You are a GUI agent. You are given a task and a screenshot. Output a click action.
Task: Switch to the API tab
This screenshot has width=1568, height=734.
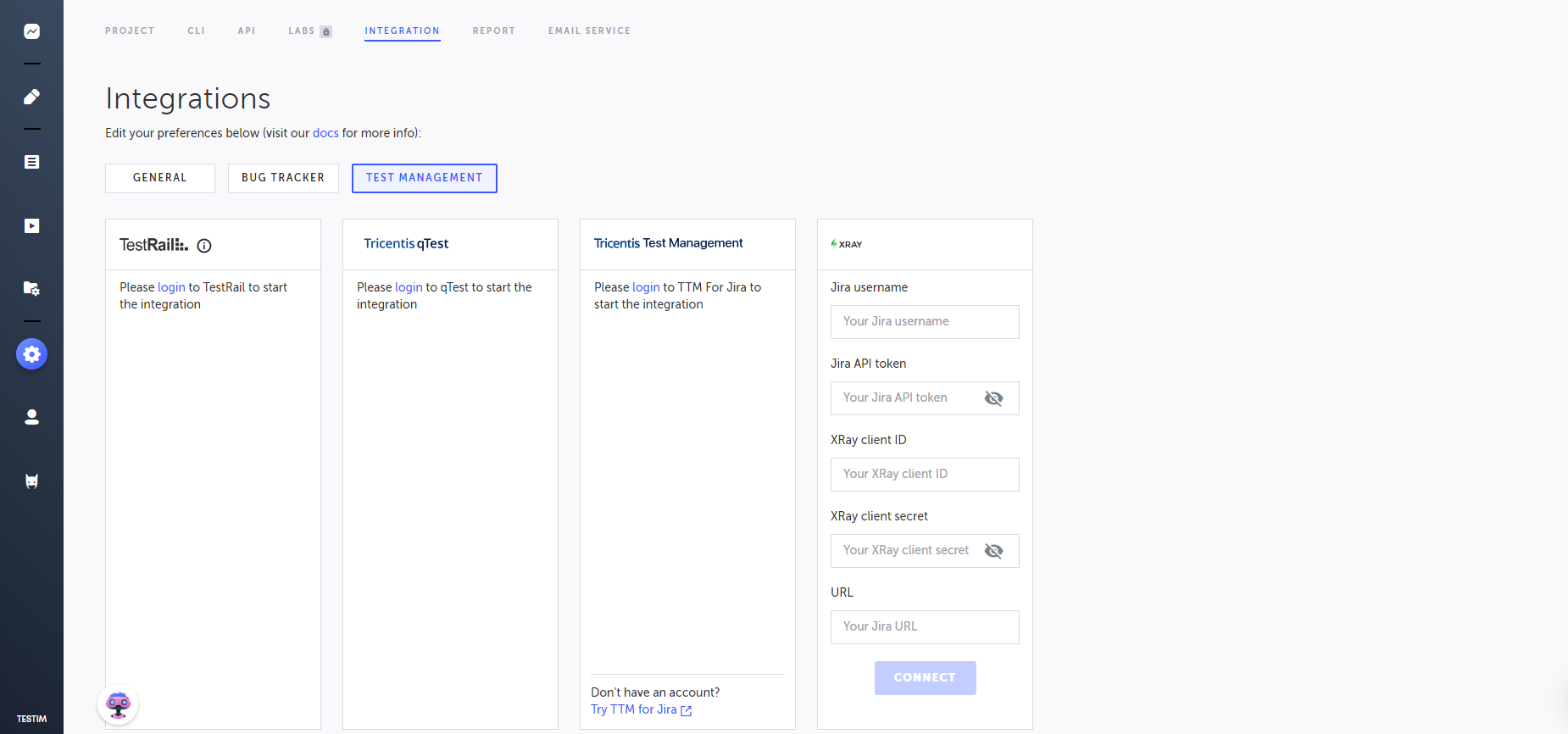click(247, 31)
